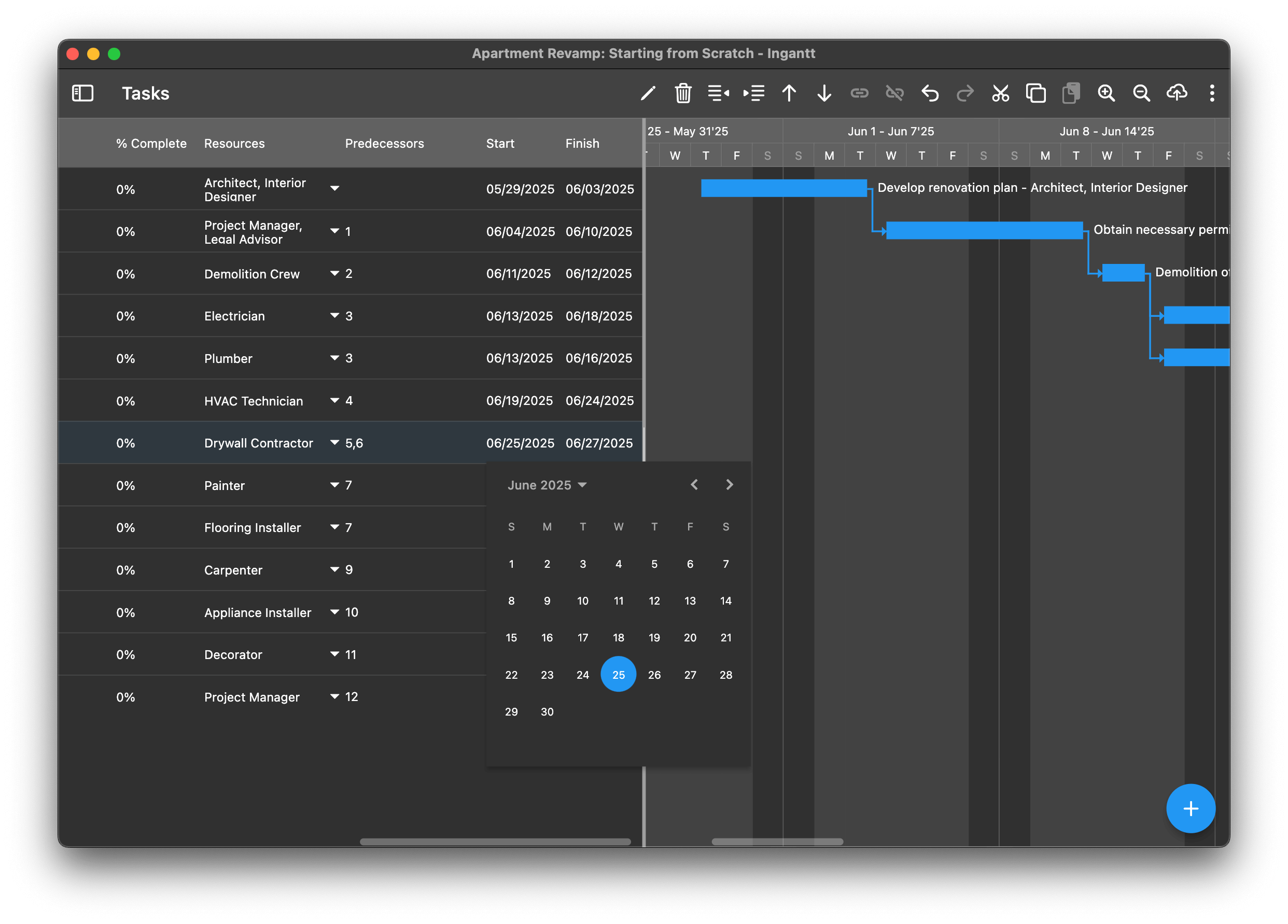Image resolution: width=1288 pixels, height=924 pixels.
Task: Click the Finish column header
Action: (x=582, y=144)
